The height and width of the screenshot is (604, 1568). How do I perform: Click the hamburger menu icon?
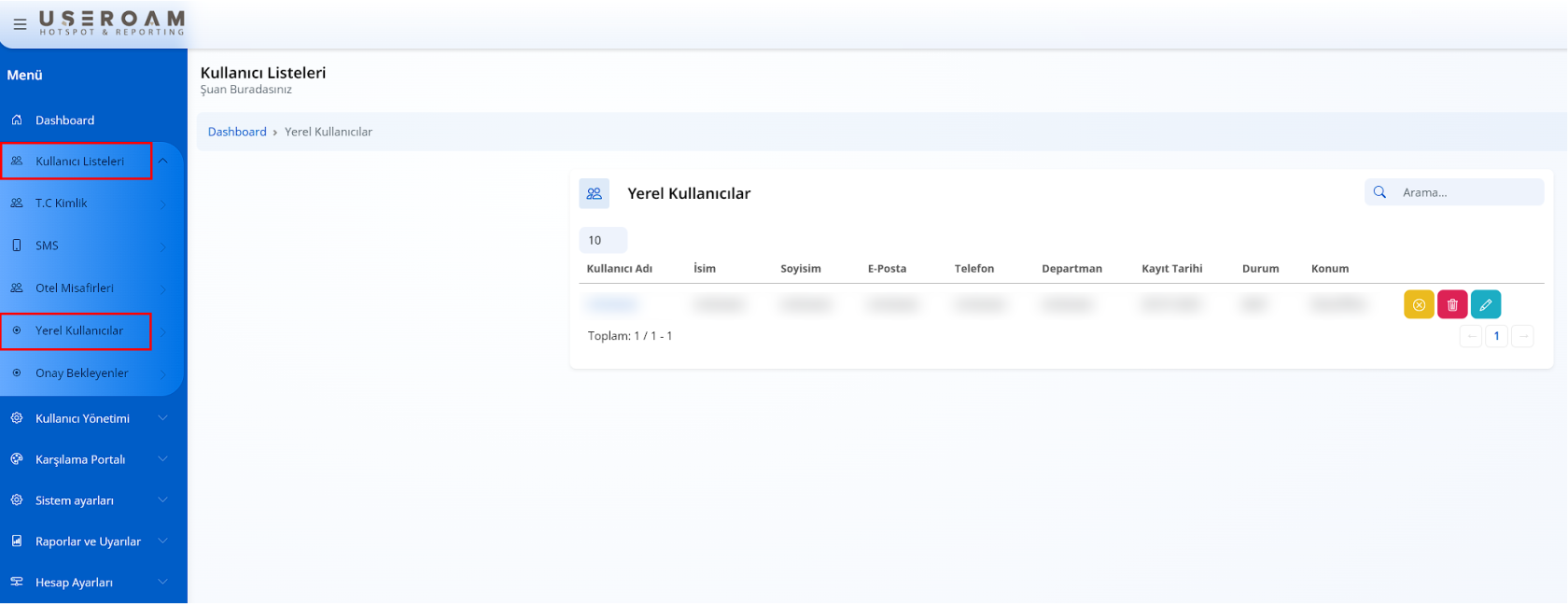tap(20, 24)
